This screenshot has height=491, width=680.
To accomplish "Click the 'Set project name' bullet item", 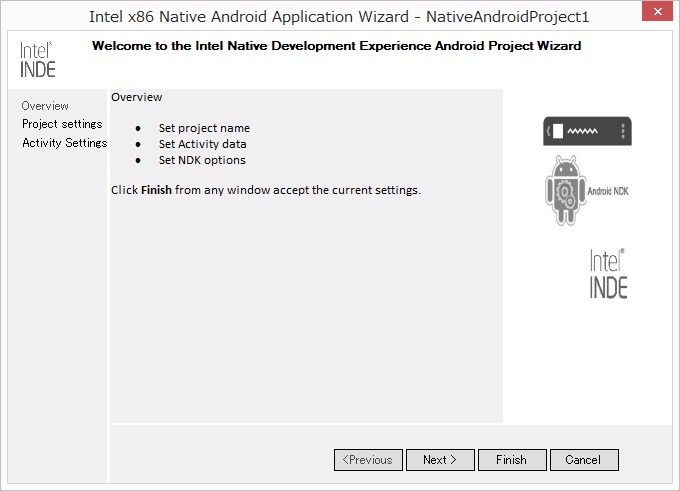I will click(x=204, y=128).
